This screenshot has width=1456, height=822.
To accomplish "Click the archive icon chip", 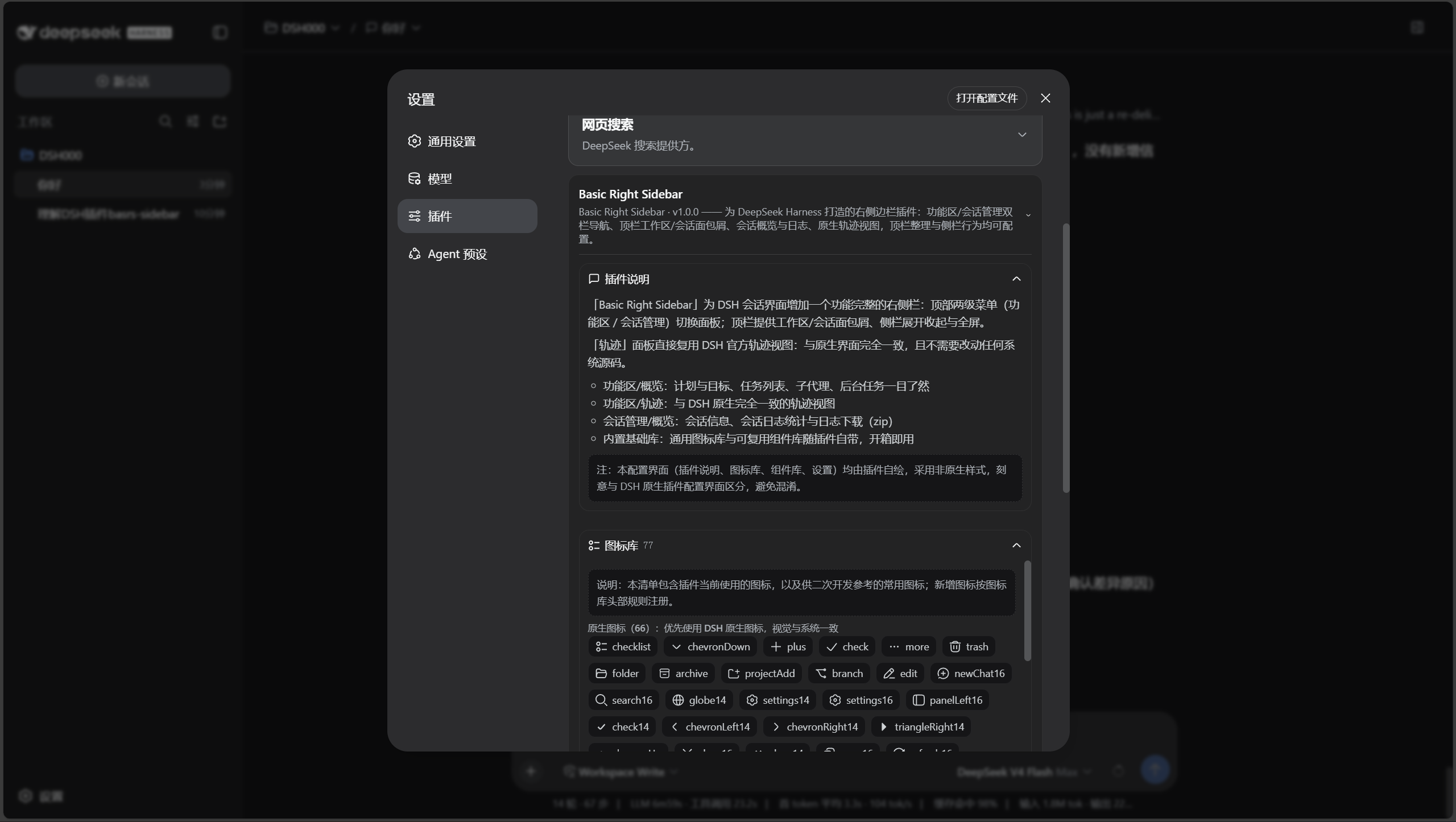I will click(x=683, y=673).
